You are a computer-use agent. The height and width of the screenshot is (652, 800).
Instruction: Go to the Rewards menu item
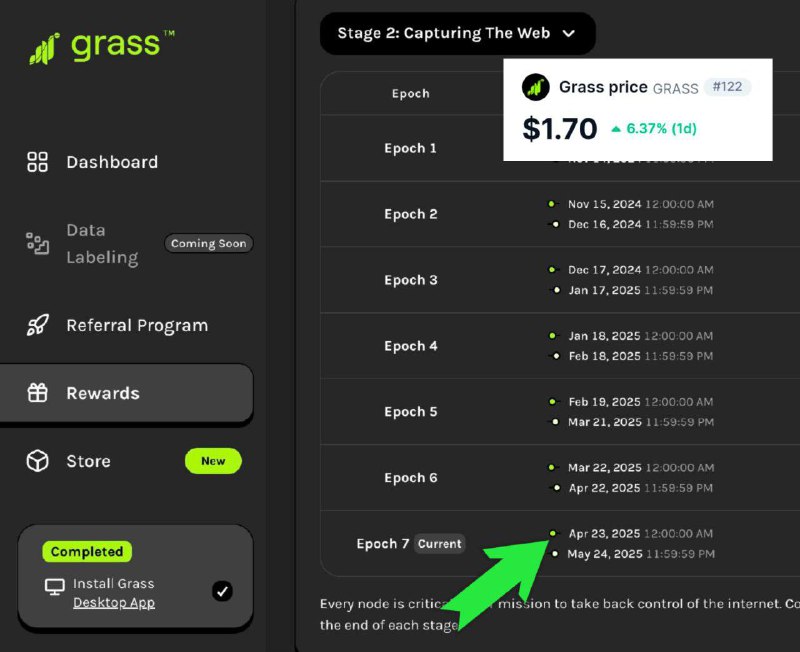(x=126, y=393)
